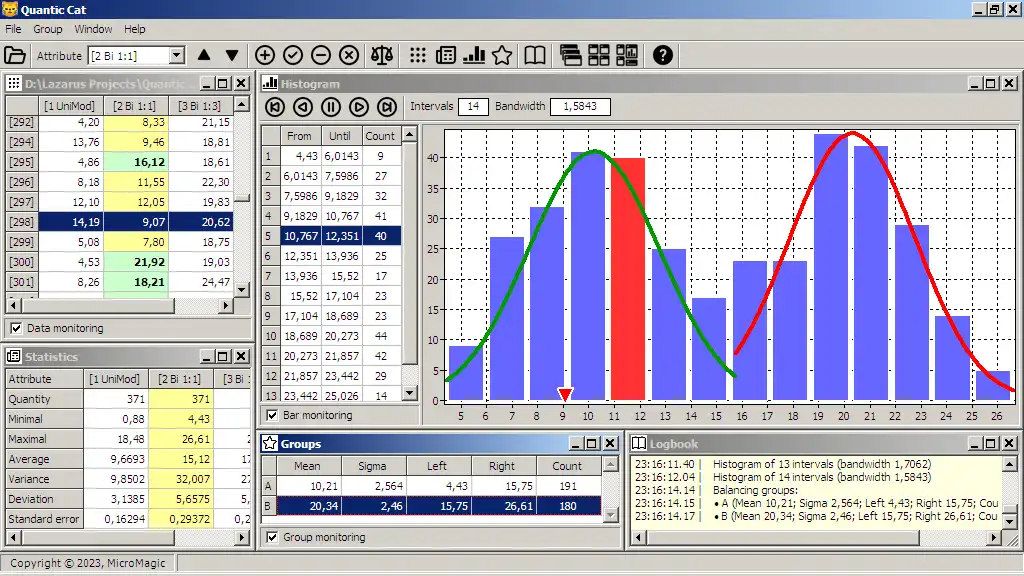Click the Standard error row in Statistics
The width and height of the screenshot is (1024, 576).
tap(129, 519)
